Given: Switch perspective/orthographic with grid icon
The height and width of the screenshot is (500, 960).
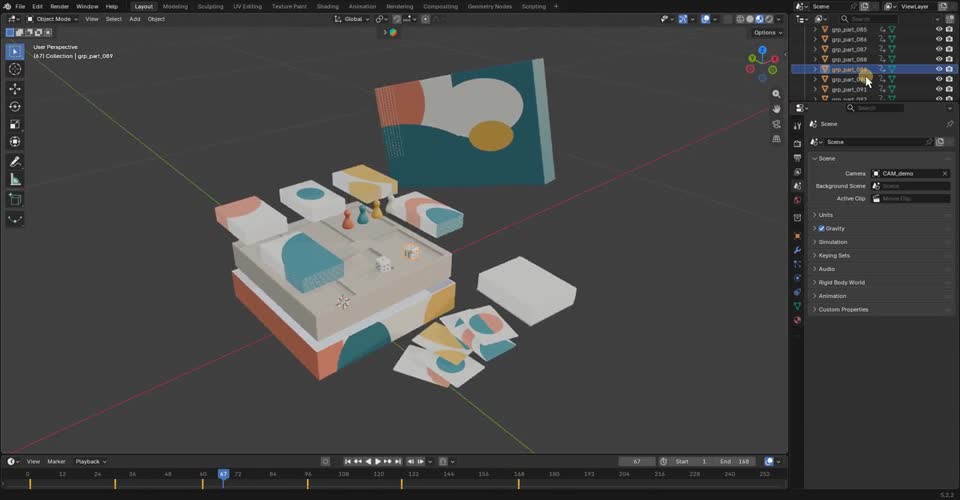Looking at the screenshot, I should [776, 139].
